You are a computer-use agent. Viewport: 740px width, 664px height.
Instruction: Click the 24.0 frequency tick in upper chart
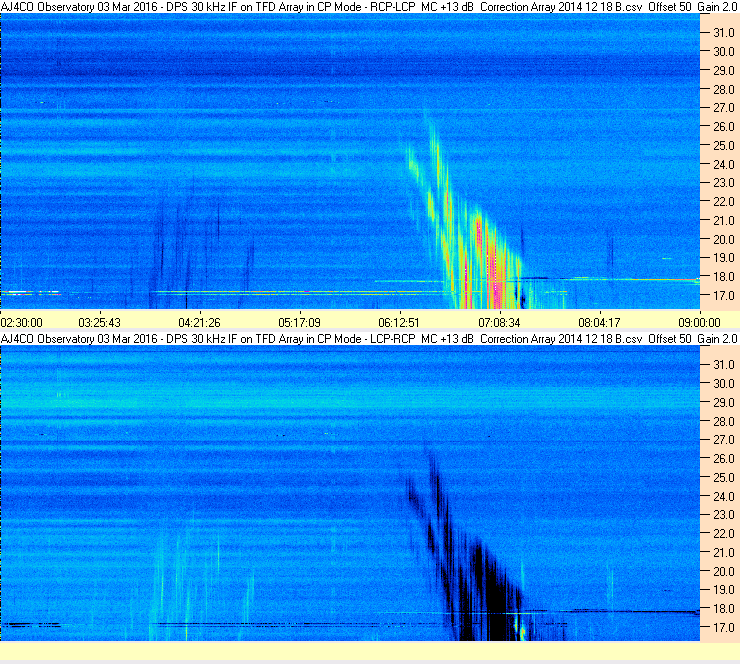point(724,165)
